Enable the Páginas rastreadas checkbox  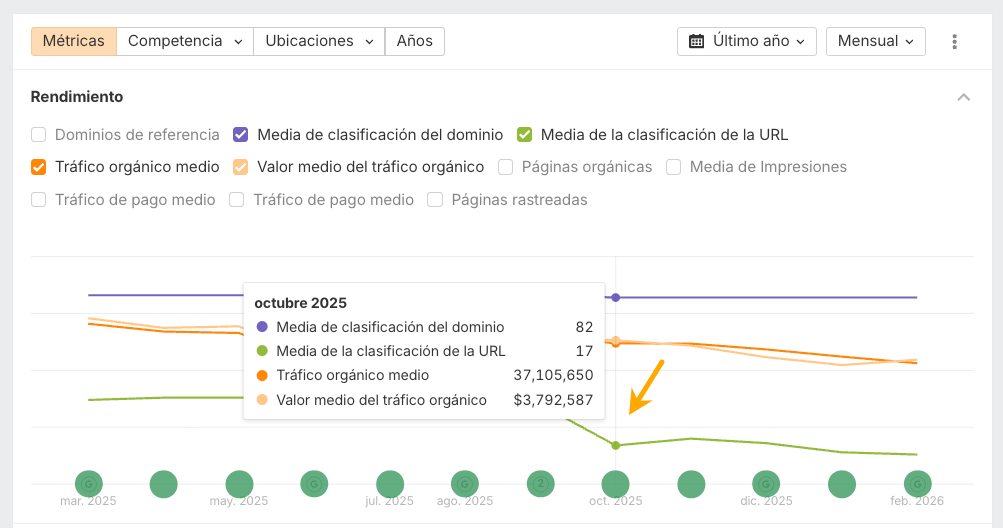(435, 200)
